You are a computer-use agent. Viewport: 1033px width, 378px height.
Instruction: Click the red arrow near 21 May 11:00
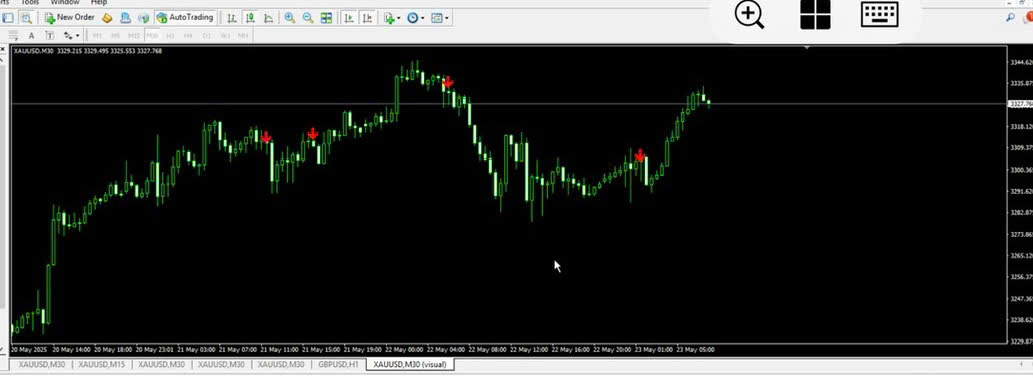pyautogui.click(x=265, y=137)
